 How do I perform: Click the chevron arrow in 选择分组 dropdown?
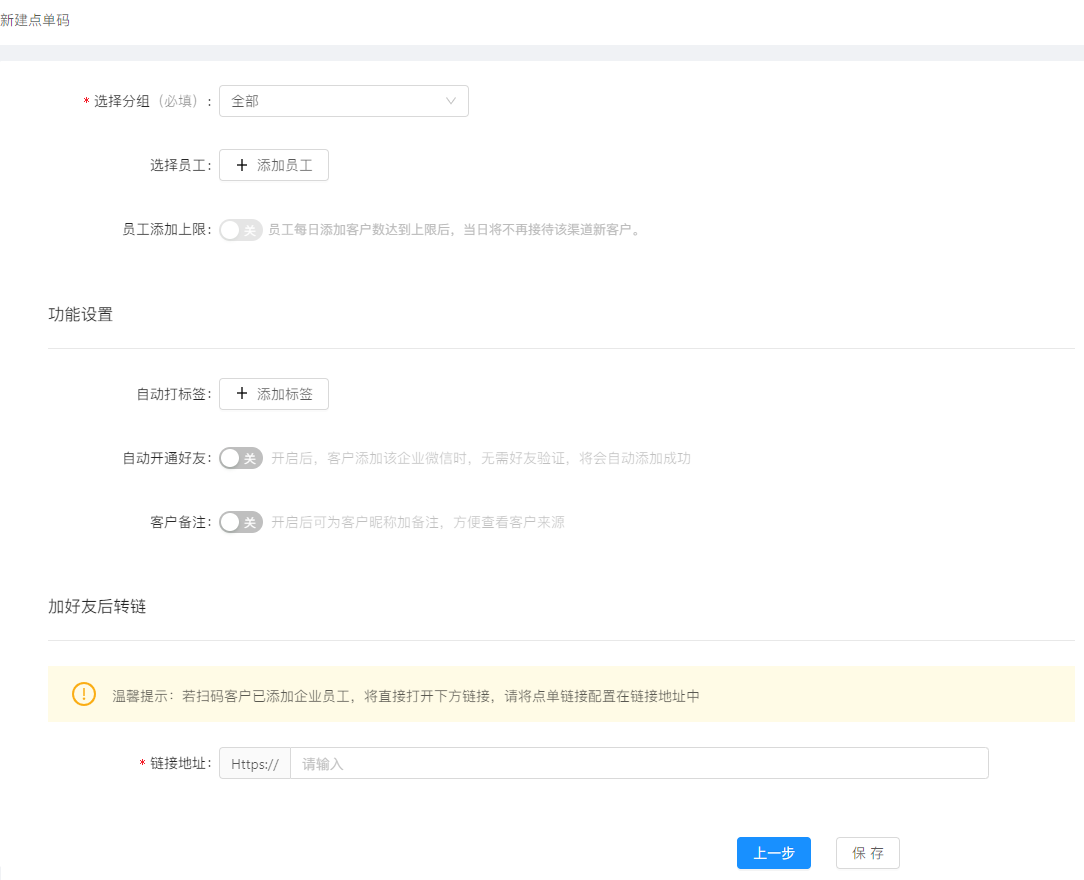coord(451,101)
